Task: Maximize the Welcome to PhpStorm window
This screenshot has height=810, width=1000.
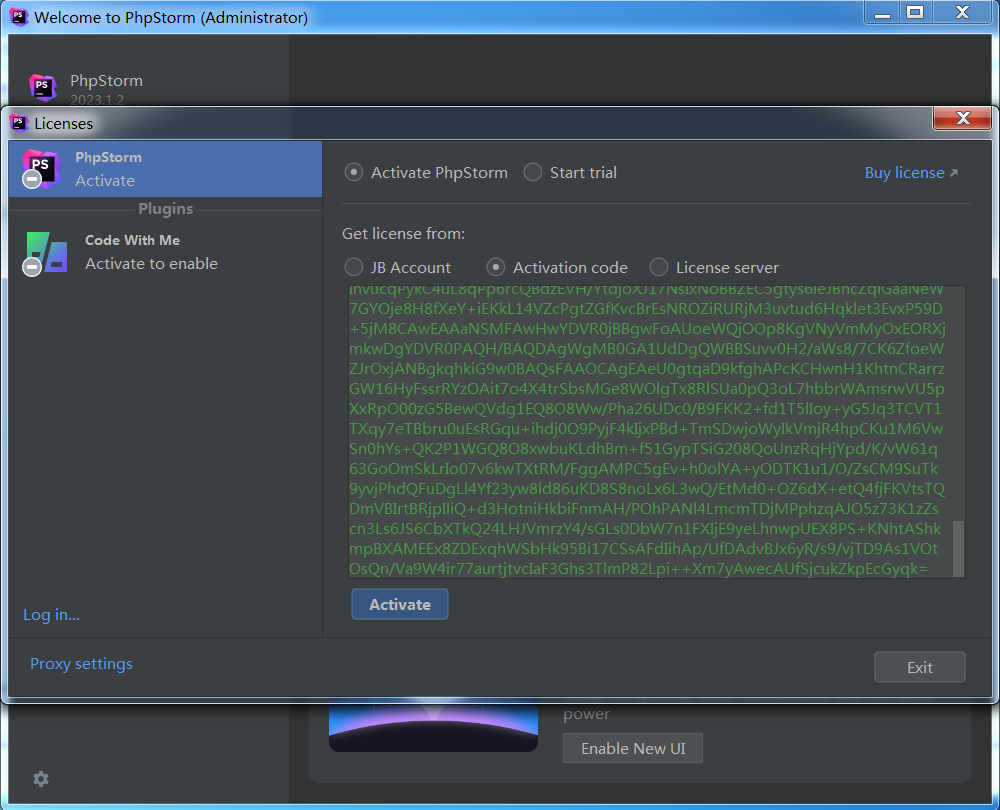Action: tap(916, 13)
